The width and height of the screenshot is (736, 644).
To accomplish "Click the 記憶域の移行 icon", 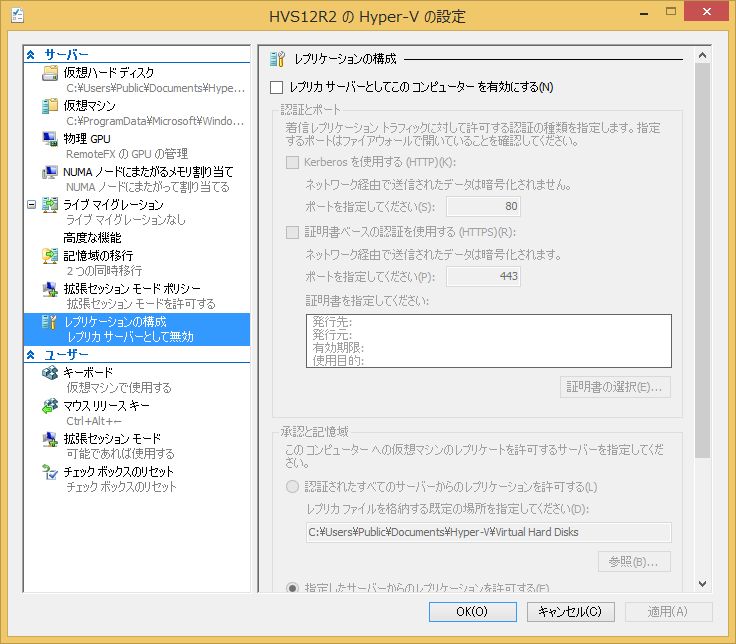I will [x=50, y=256].
